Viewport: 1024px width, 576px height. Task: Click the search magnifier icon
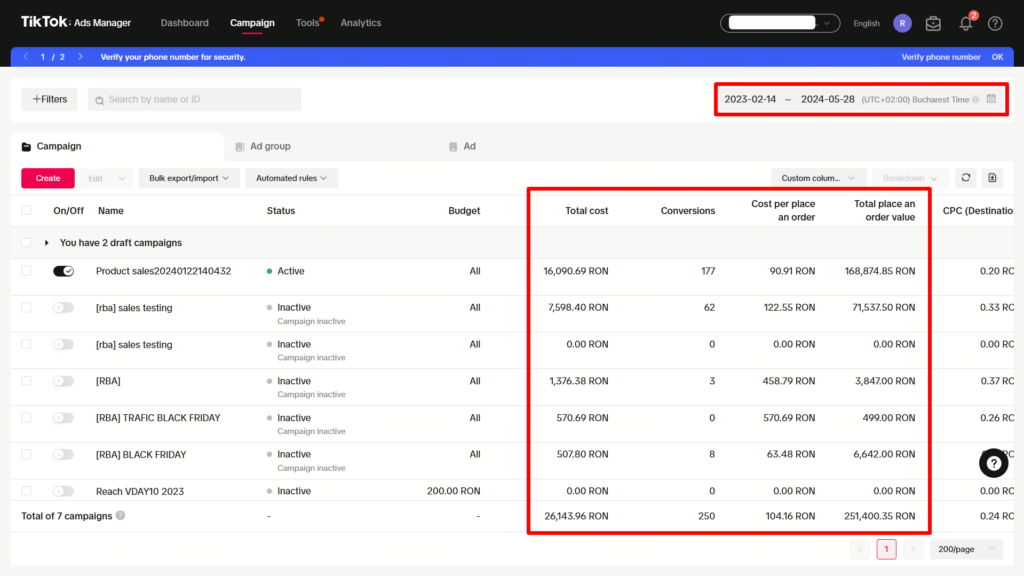tap(99, 100)
